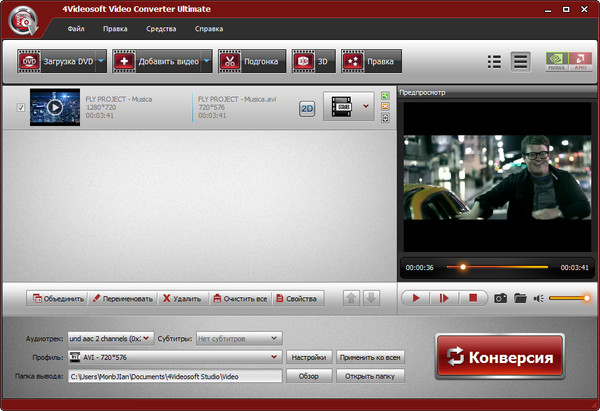The width and height of the screenshot is (600, 411).
Task: Open the Подгонка clip trimming tool
Action: coord(251,61)
